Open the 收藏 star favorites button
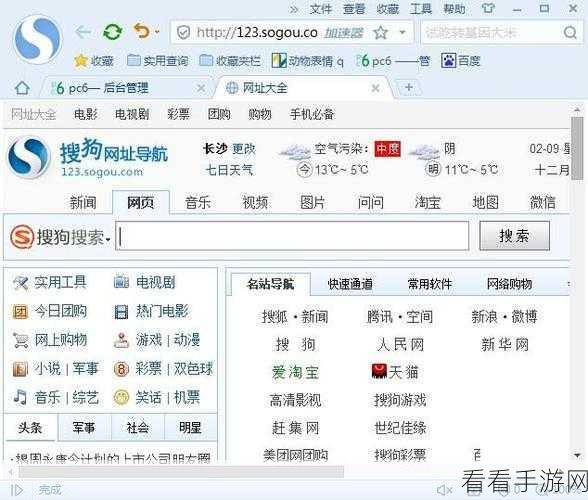 pyautogui.click(x=94, y=60)
